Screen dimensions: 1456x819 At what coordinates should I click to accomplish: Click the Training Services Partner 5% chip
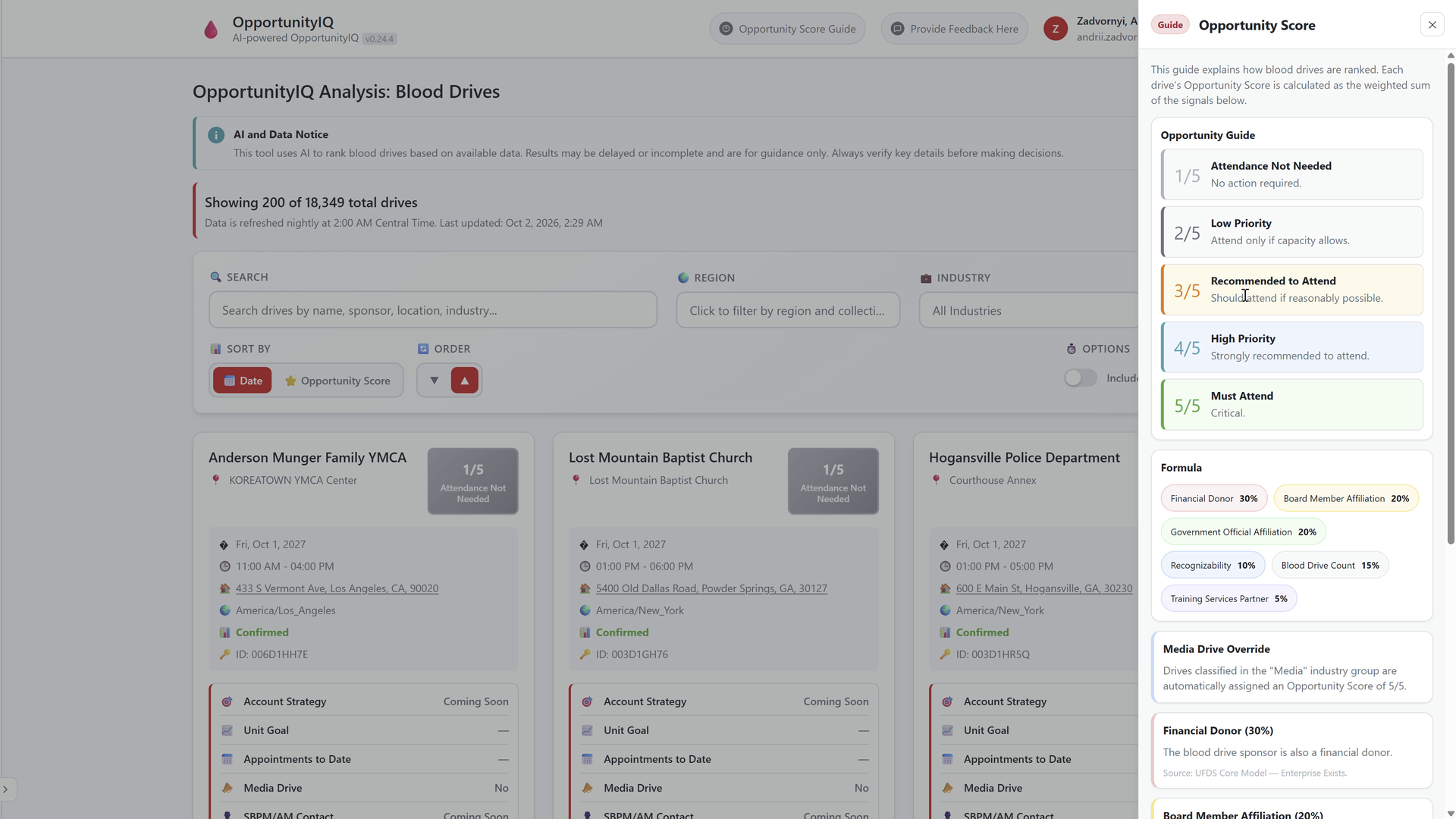coord(1228,598)
